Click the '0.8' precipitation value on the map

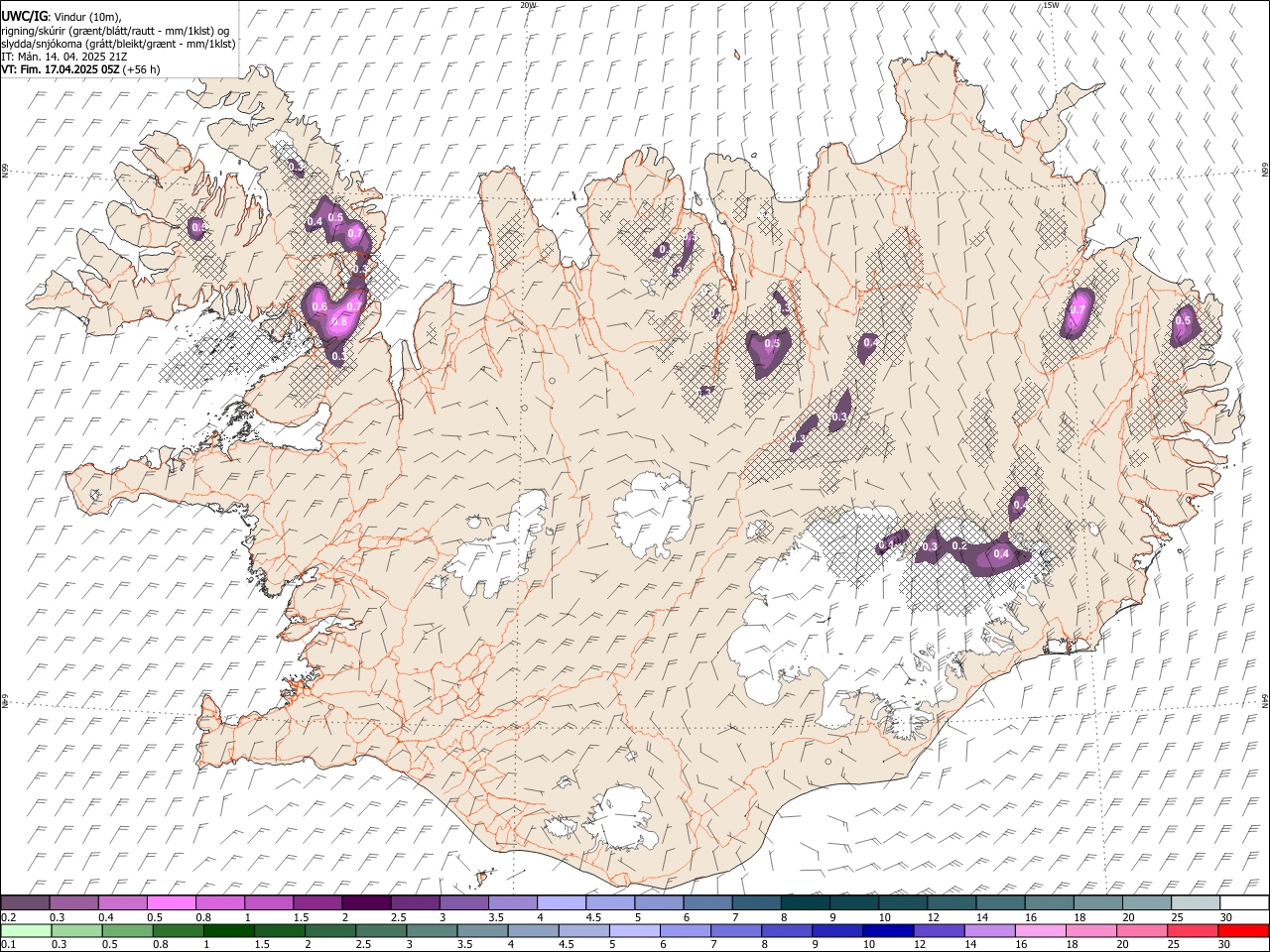point(339,321)
